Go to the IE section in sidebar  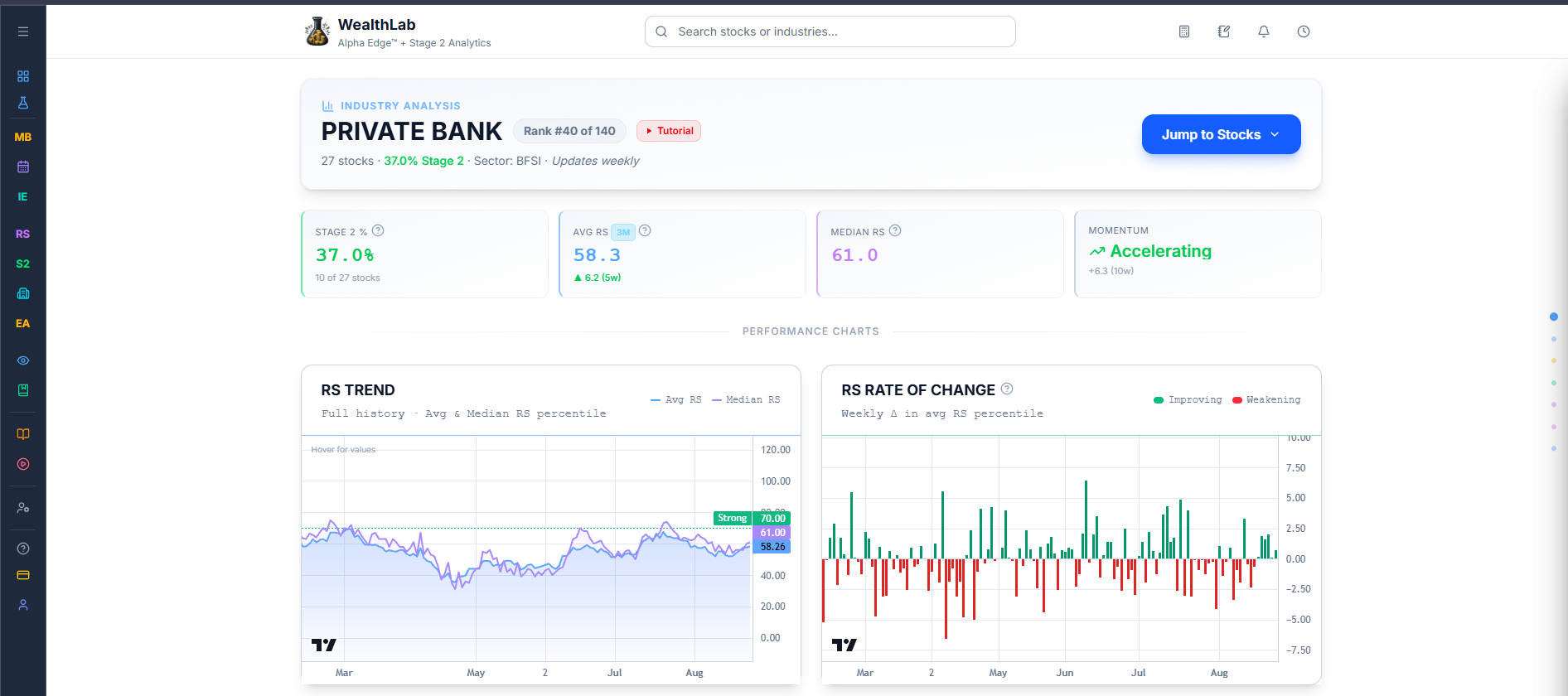(23, 197)
